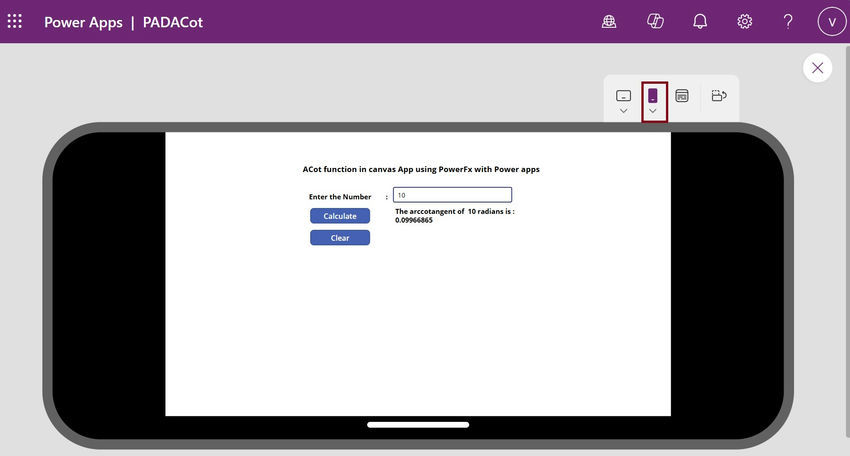This screenshot has width=850, height=456.
Task: Close the app preview with X
Action: (817, 68)
